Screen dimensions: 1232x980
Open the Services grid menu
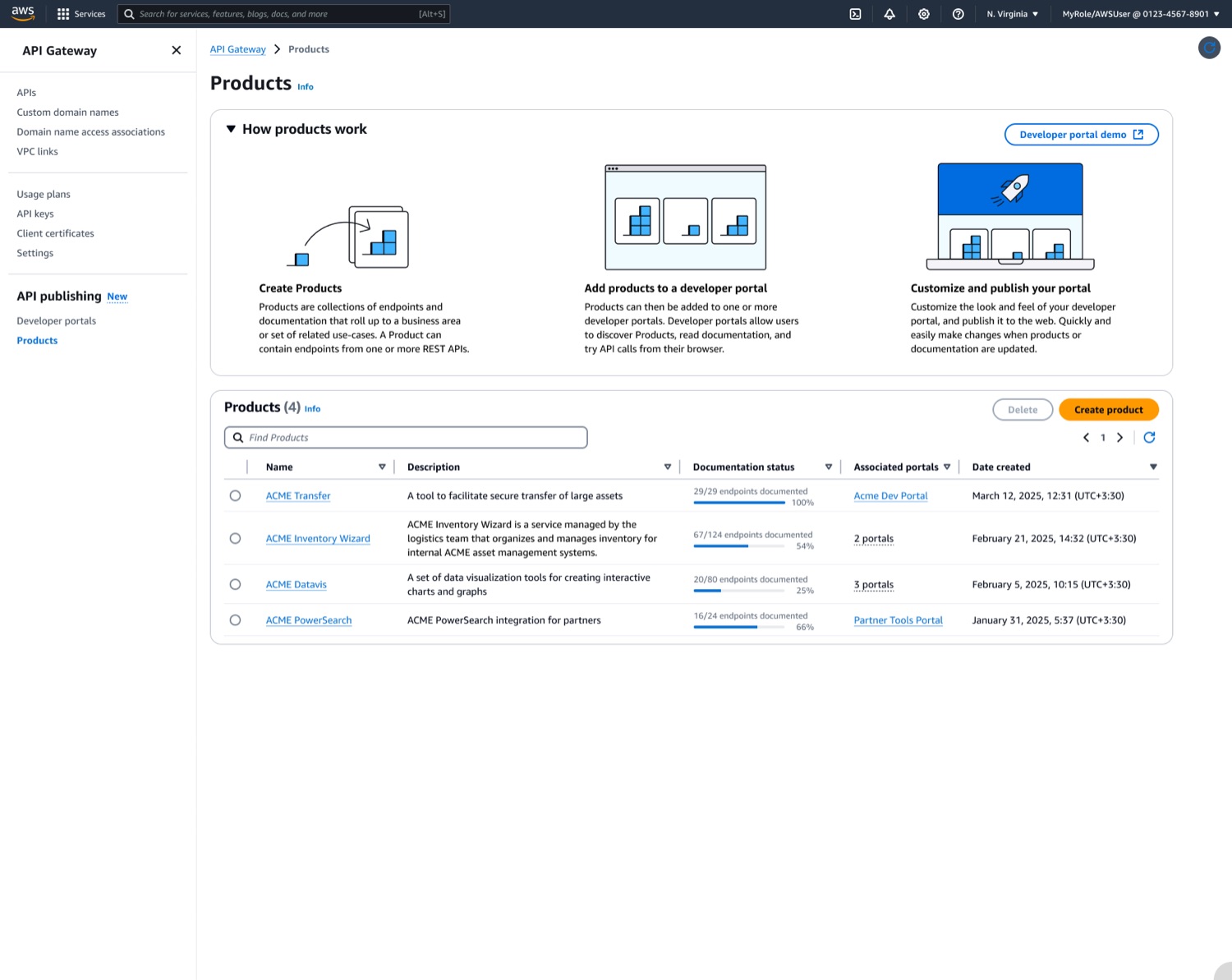(x=81, y=14)
